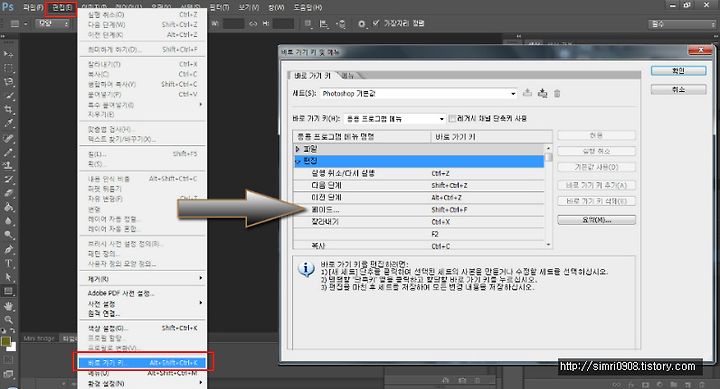Click the width W input field in options bar
Image resolution: width=720 pixels, height=389 pixels.
(233, 23)
